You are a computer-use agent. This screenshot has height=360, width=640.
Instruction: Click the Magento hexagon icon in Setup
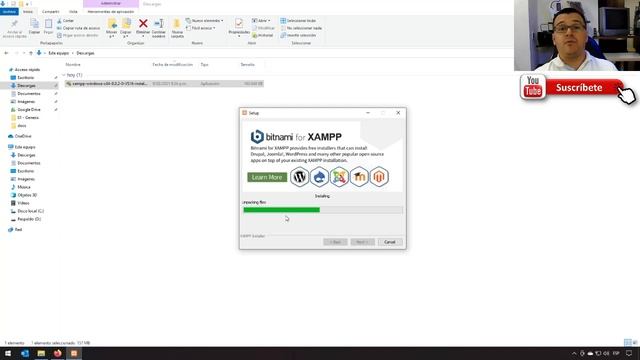(x=379, y=177)
